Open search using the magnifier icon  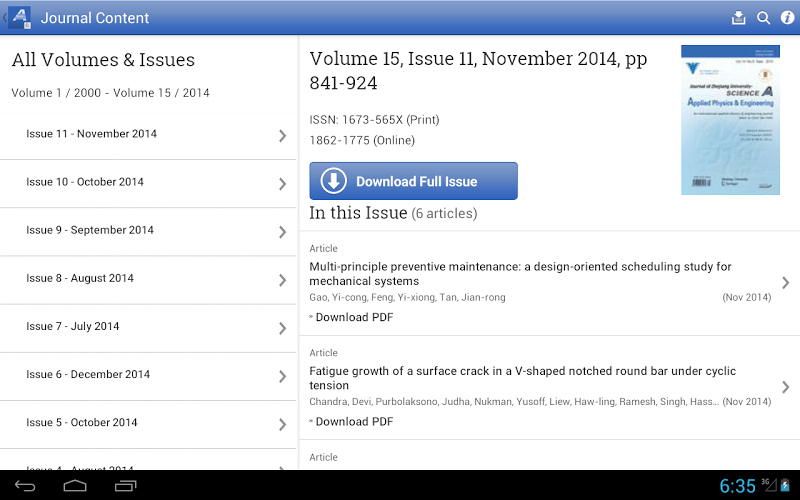tap(763, 18)
